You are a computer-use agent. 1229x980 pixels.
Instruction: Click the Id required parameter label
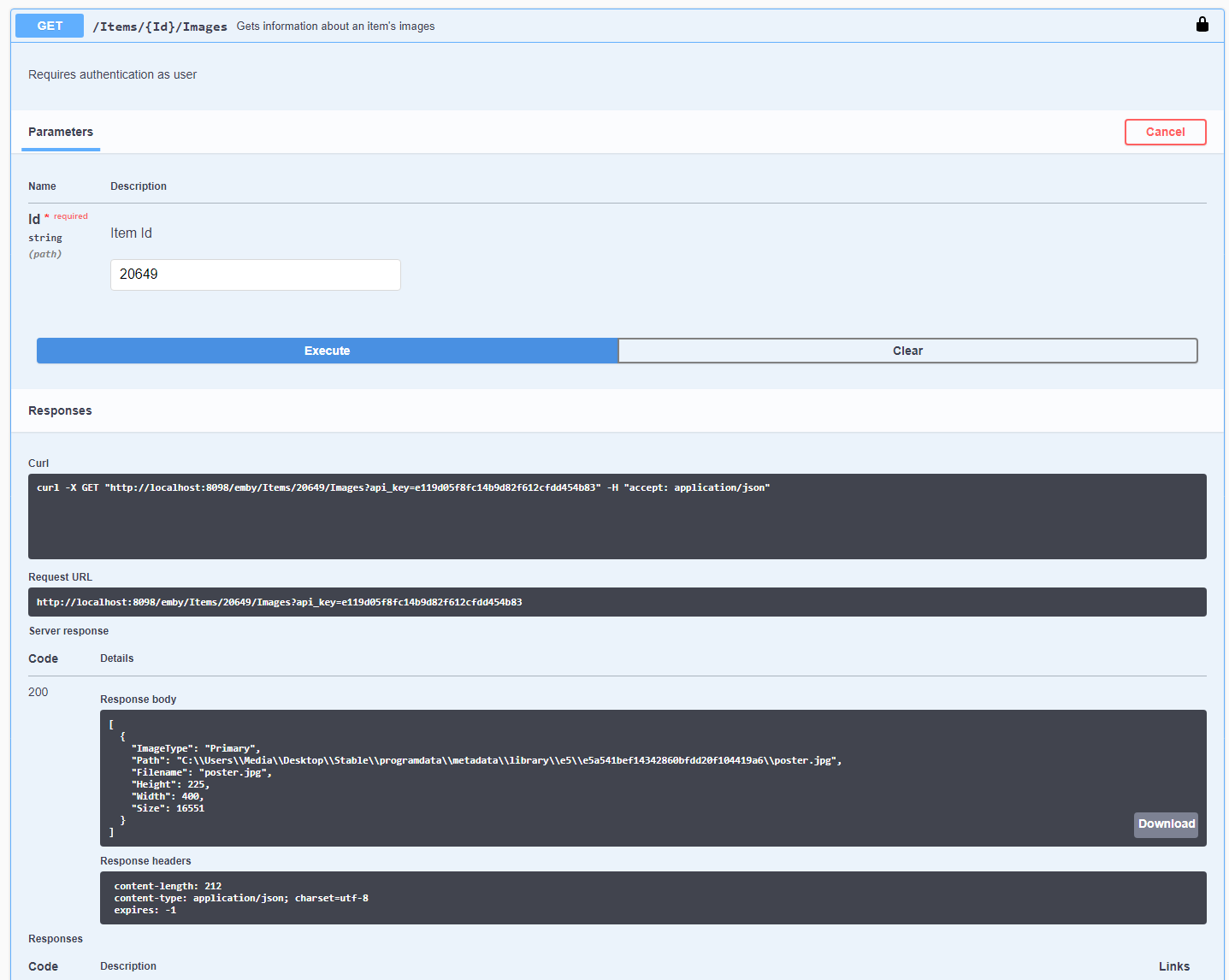[34, 219]
